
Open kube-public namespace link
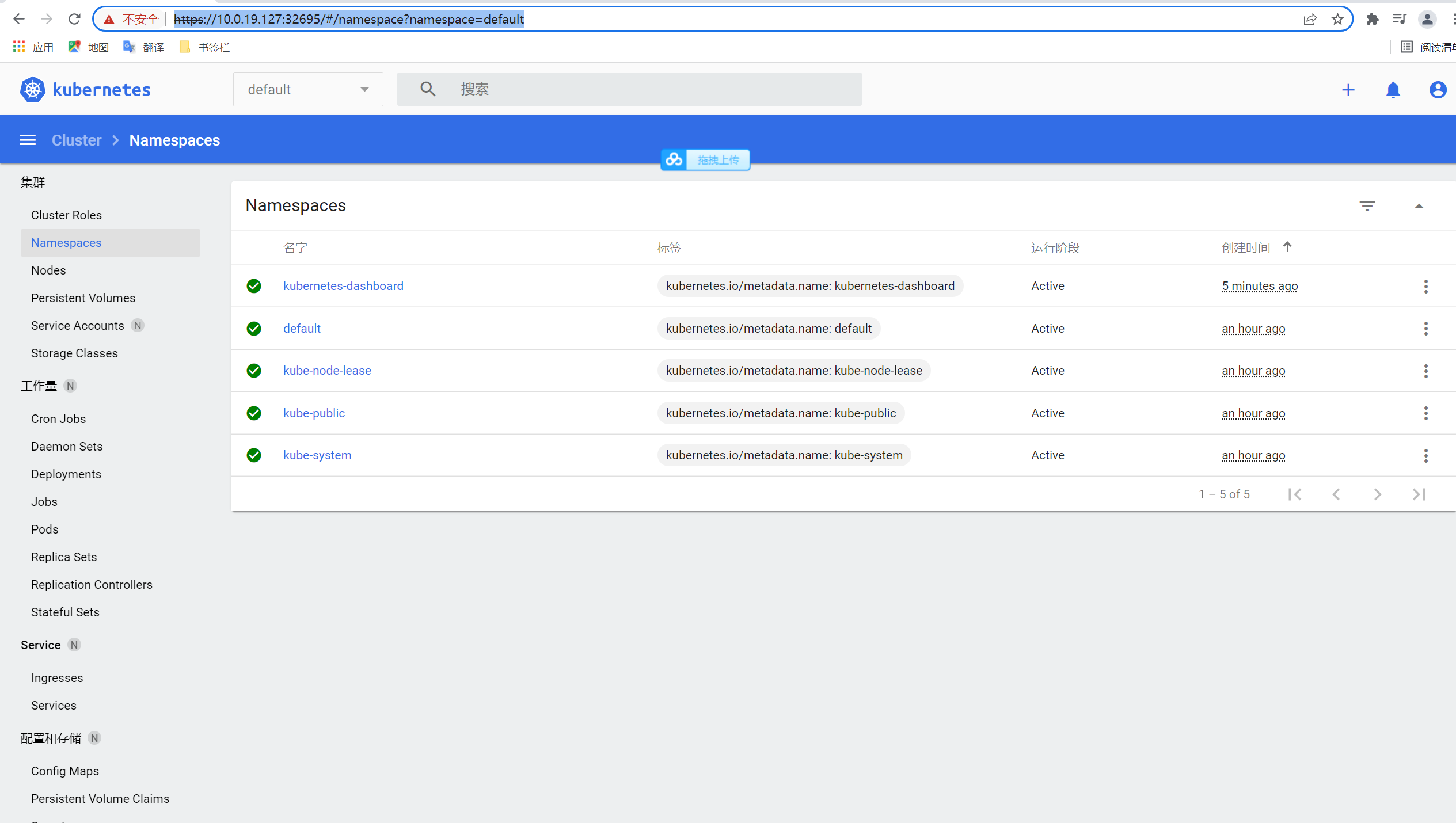[x=314, y=413]
